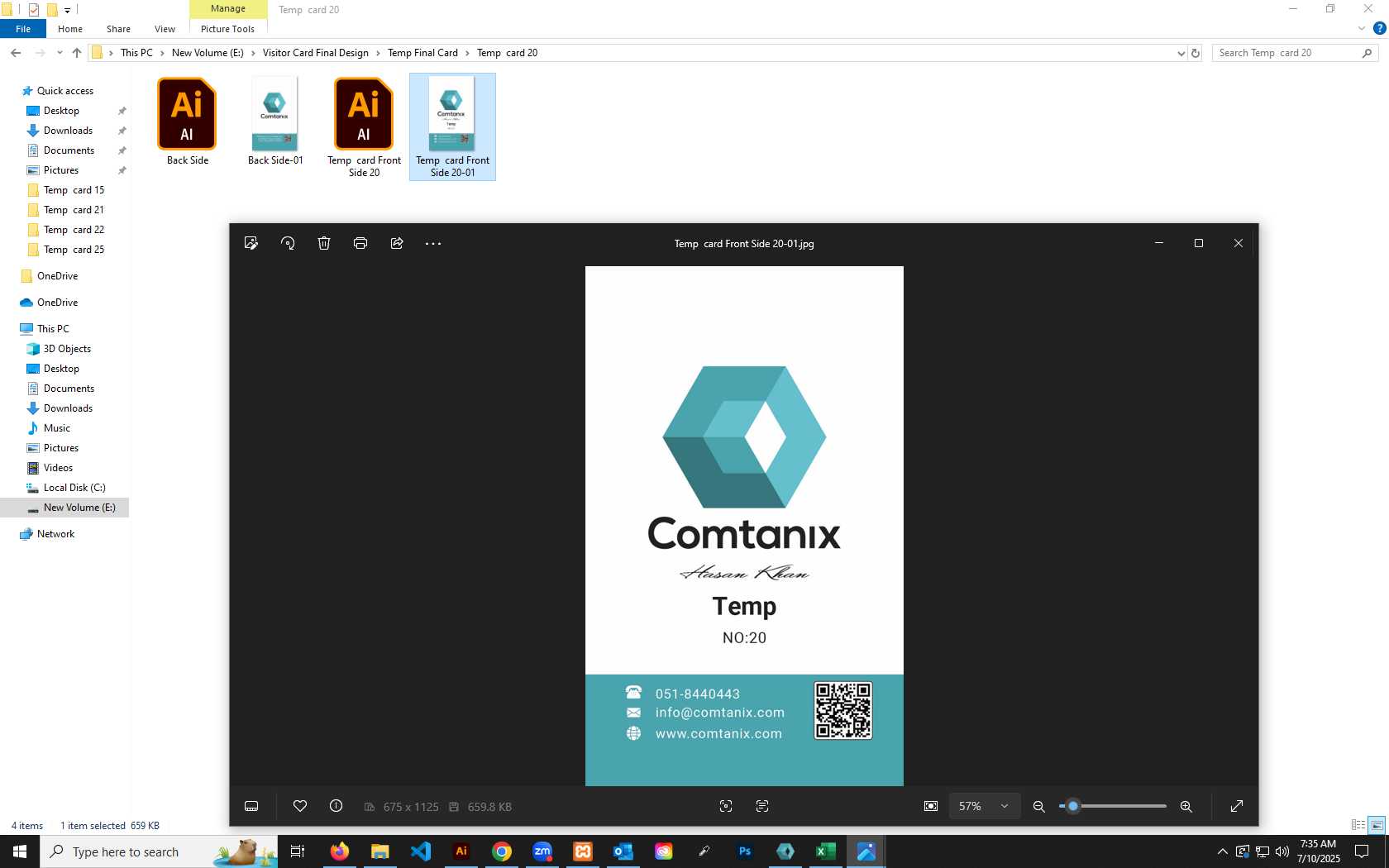Open the notification center icon
The height and width of the screenshot is (868, 1389).
(1362, 851)
